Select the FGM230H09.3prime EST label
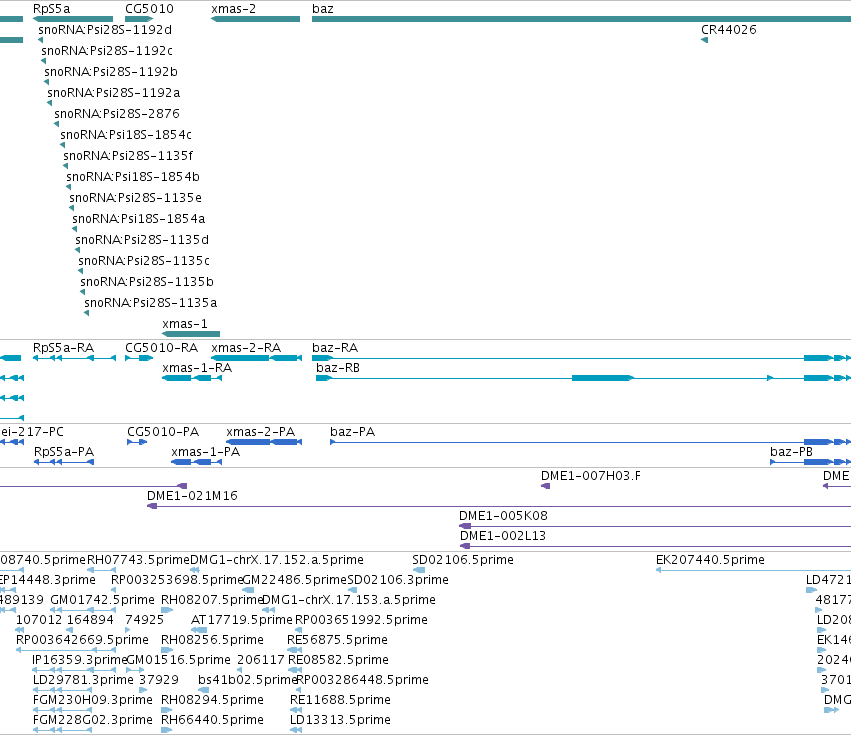The width and height of the screenshot is (851, 735). point(93,700)
